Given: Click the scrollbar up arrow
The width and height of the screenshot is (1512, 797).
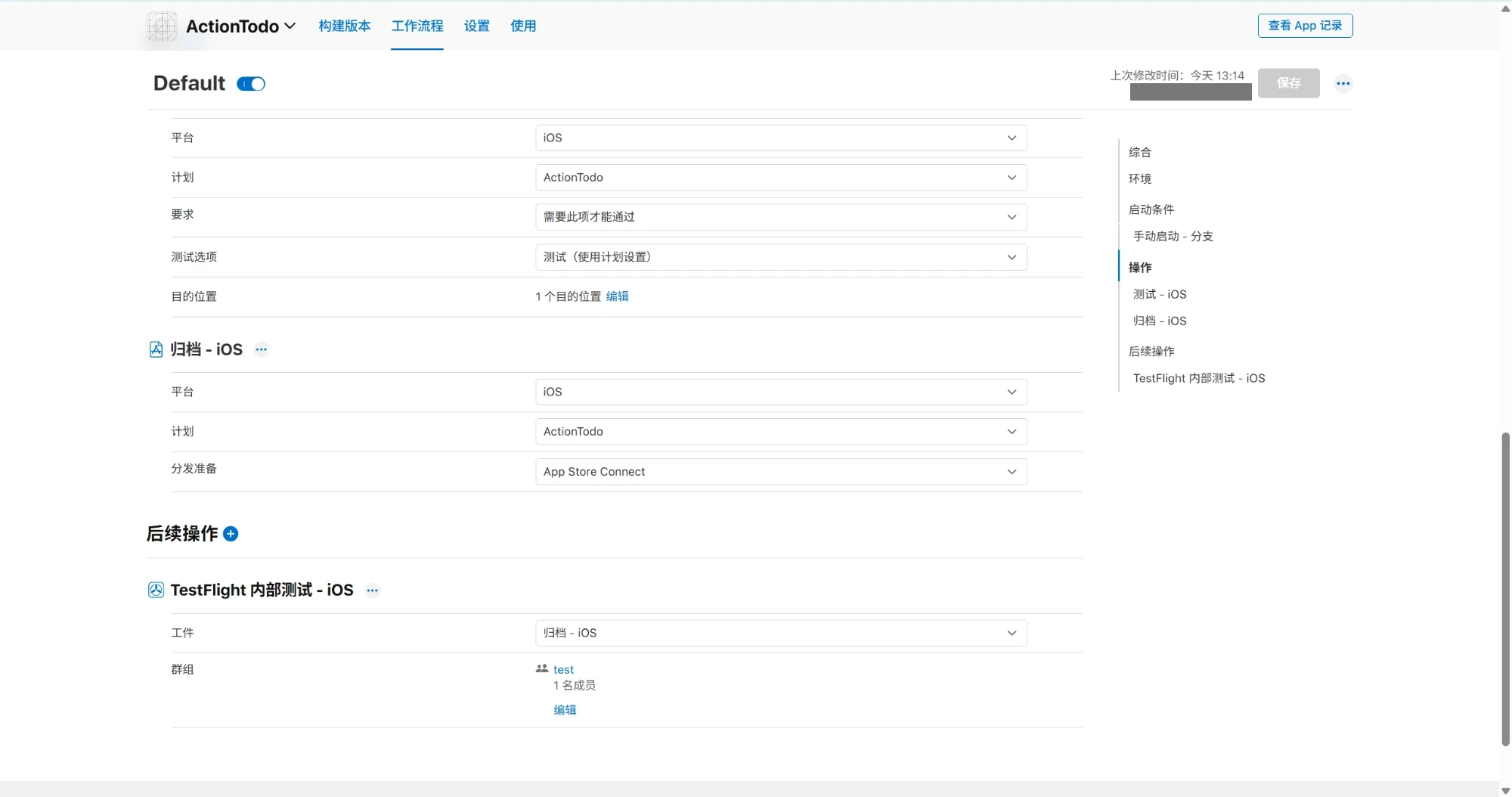Looking at the screenshot, I should 1505,8.
